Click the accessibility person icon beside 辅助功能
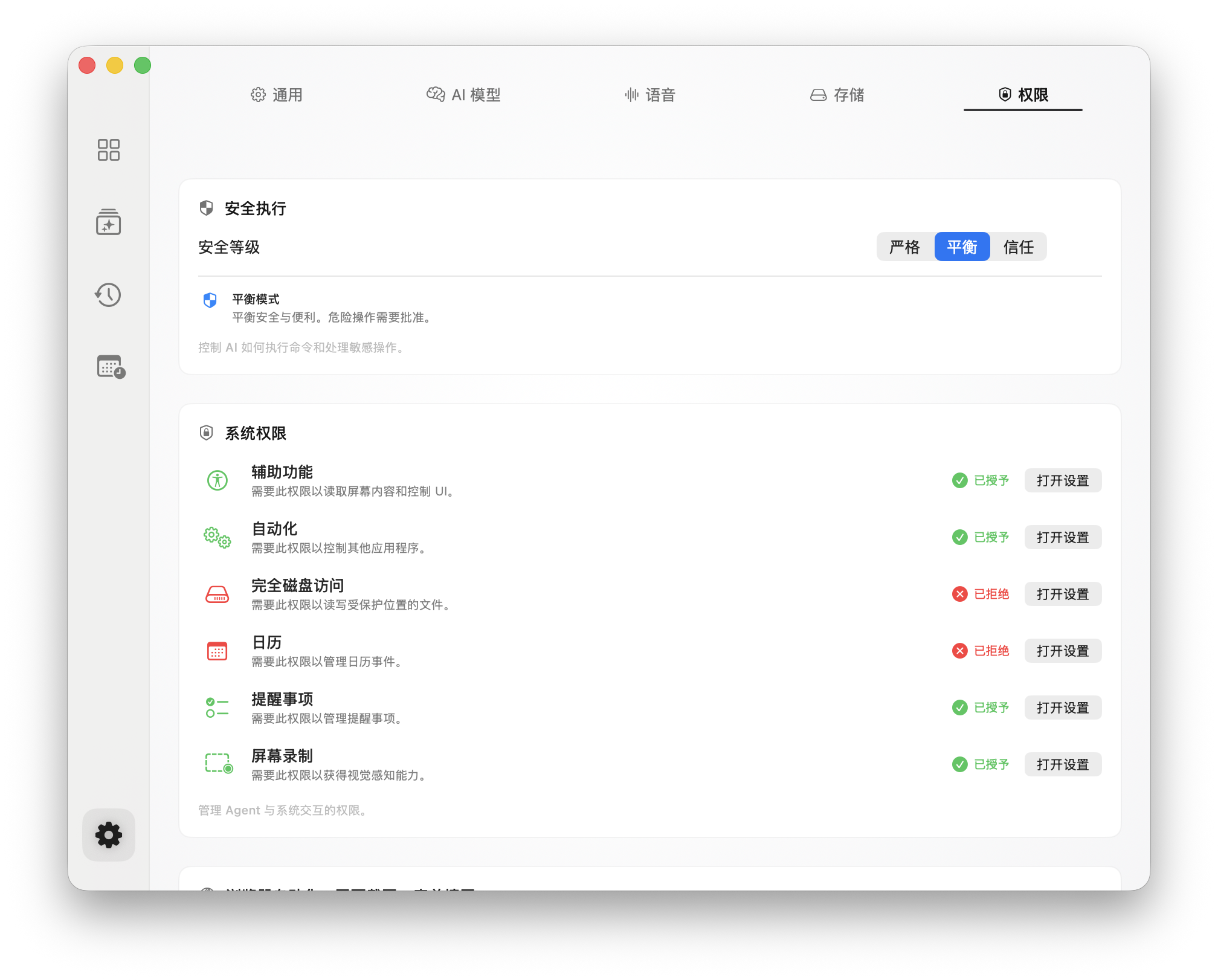The image size is (1218, 980). click(x=217, y=481)
